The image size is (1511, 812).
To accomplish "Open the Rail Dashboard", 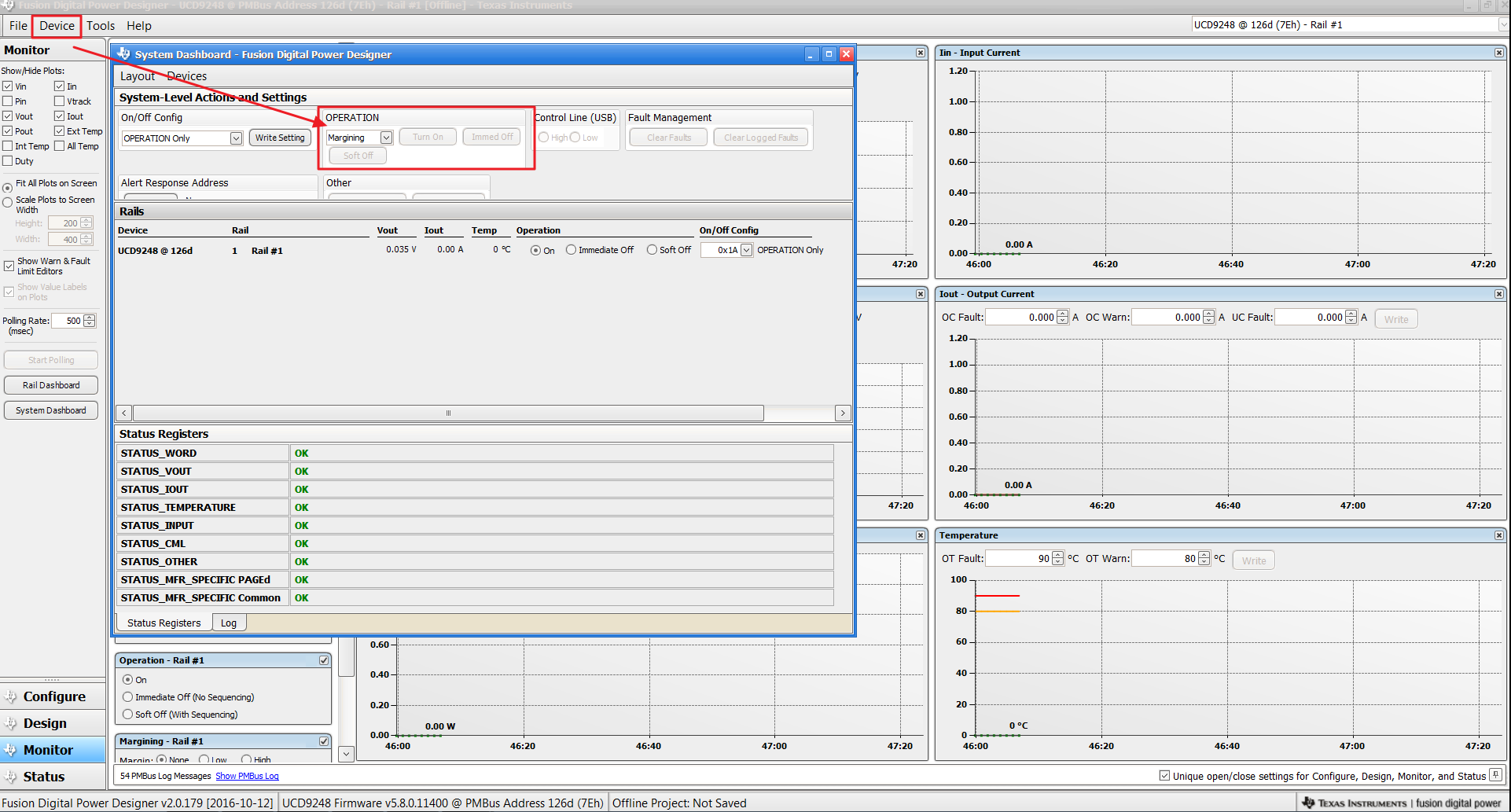I will pos(51,385).
